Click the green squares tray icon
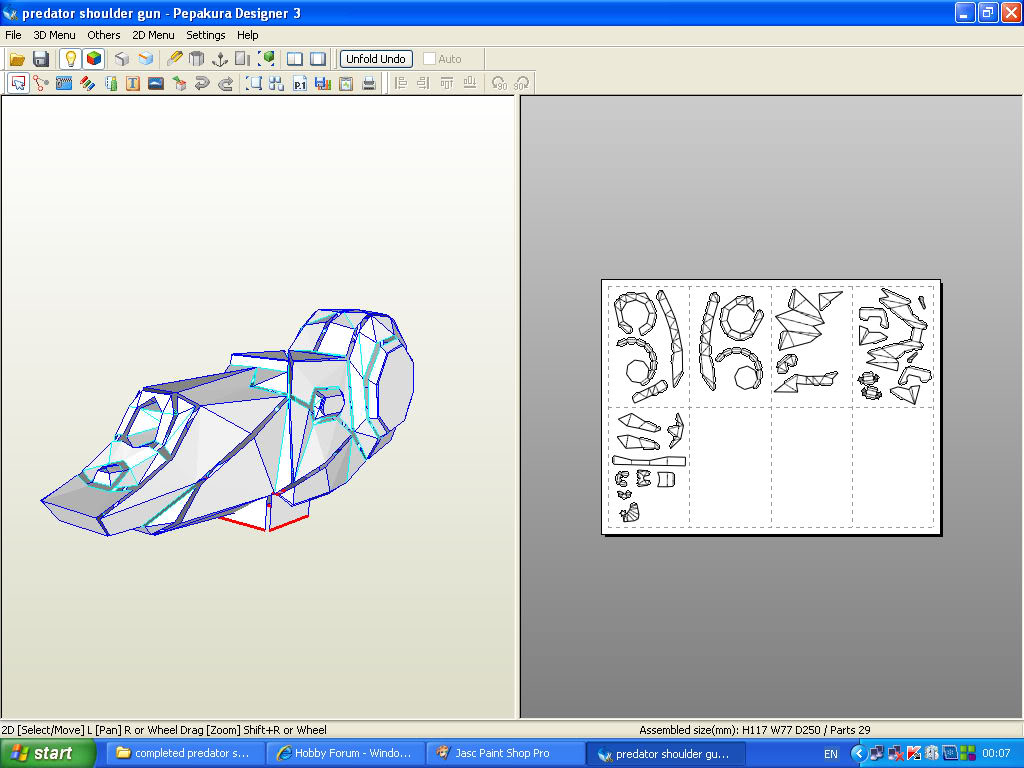The width and height of the screenshot is (1024, 768). [968, 754]
